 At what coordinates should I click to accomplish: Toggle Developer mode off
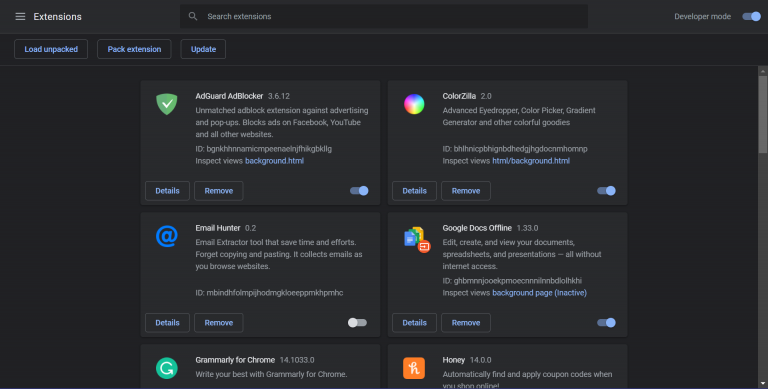tap(751, 17)
